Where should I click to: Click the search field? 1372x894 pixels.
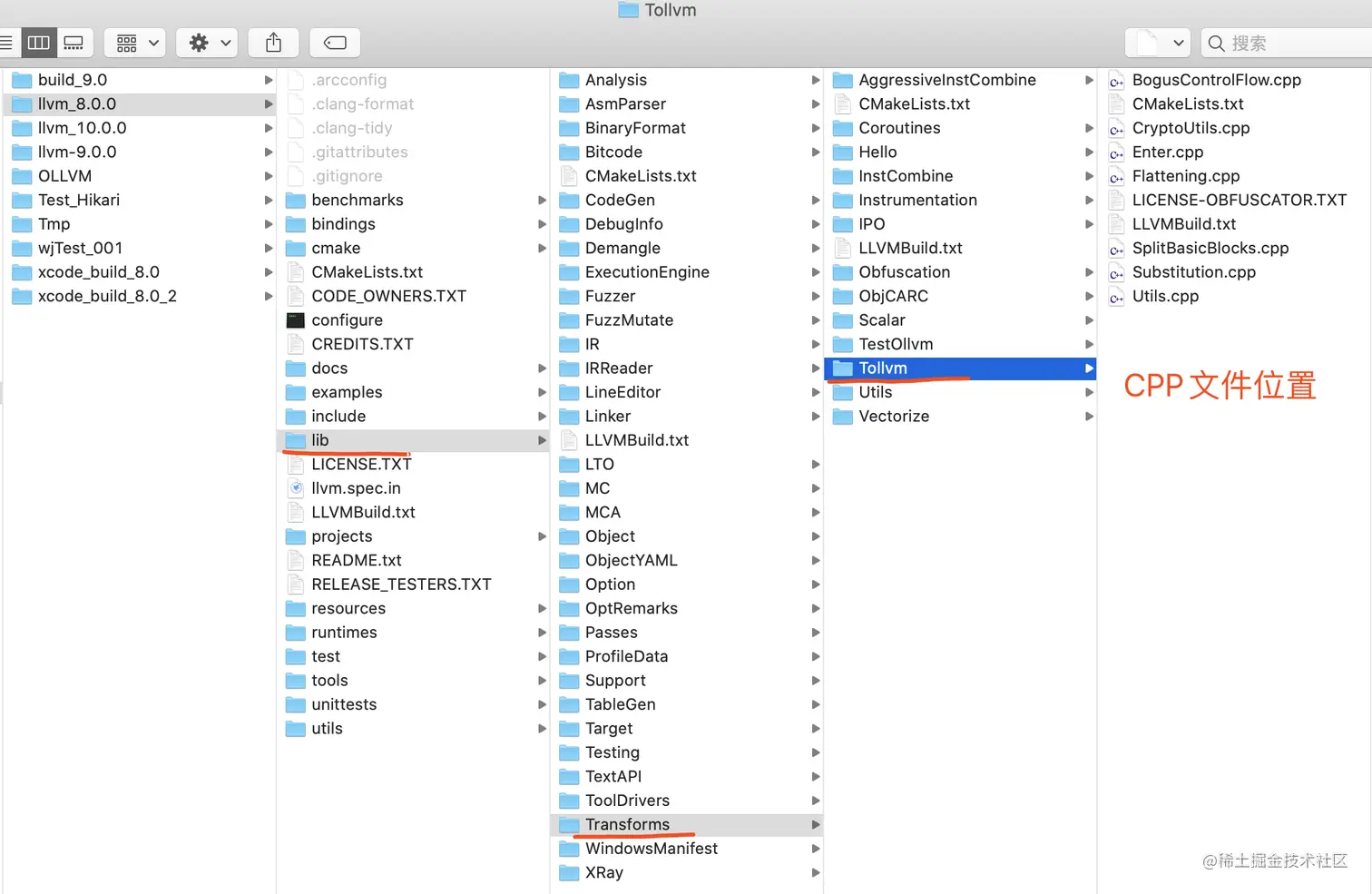coord(1289,43)
